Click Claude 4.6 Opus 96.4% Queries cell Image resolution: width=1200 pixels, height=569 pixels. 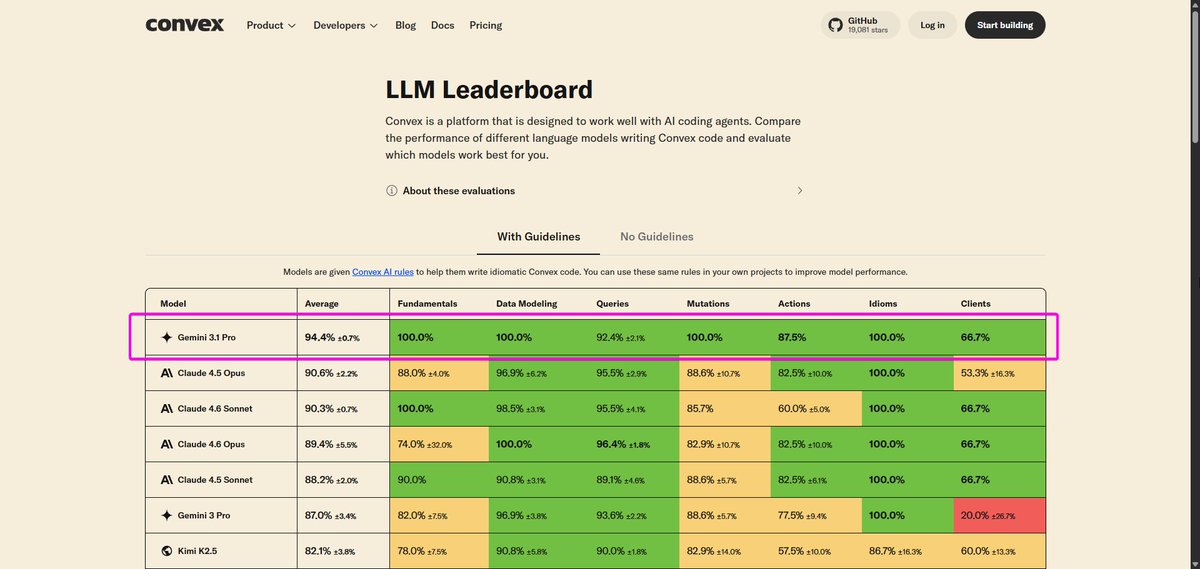coord(633,444)
